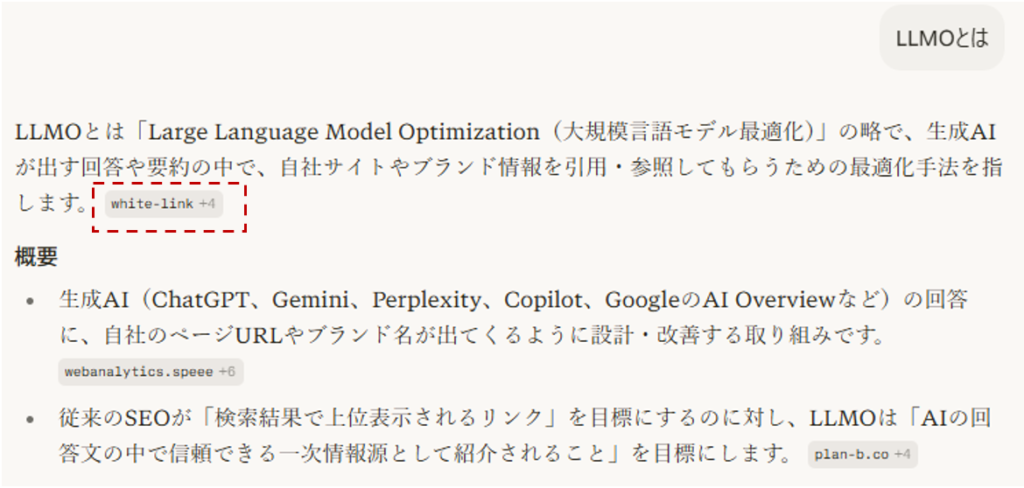This screenshot has width=1024, height=488.
Task: Expand the +4 sources beside plan-b.co
Action: point(902,455)
